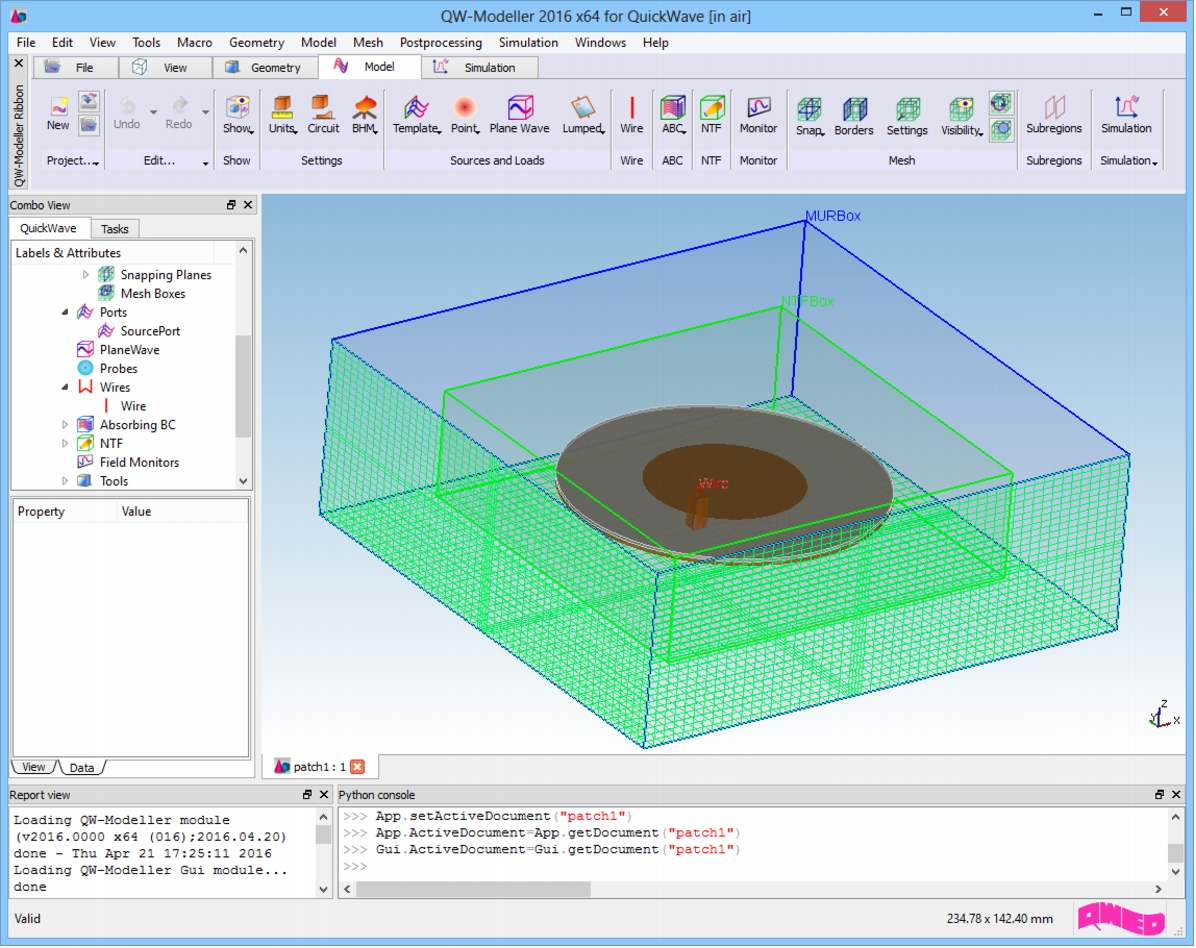Viewport: 1196px width, 948px height.
Task: Collapse the Wires tree node
Action: pyautogui.click(x=65, y=387)
